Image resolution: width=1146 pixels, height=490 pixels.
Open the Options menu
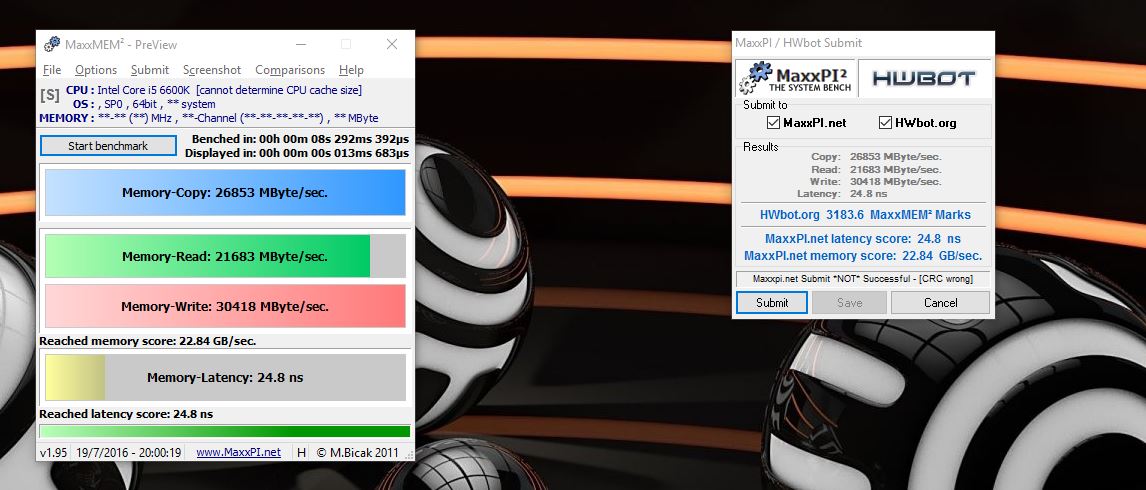tap(96, 70)
